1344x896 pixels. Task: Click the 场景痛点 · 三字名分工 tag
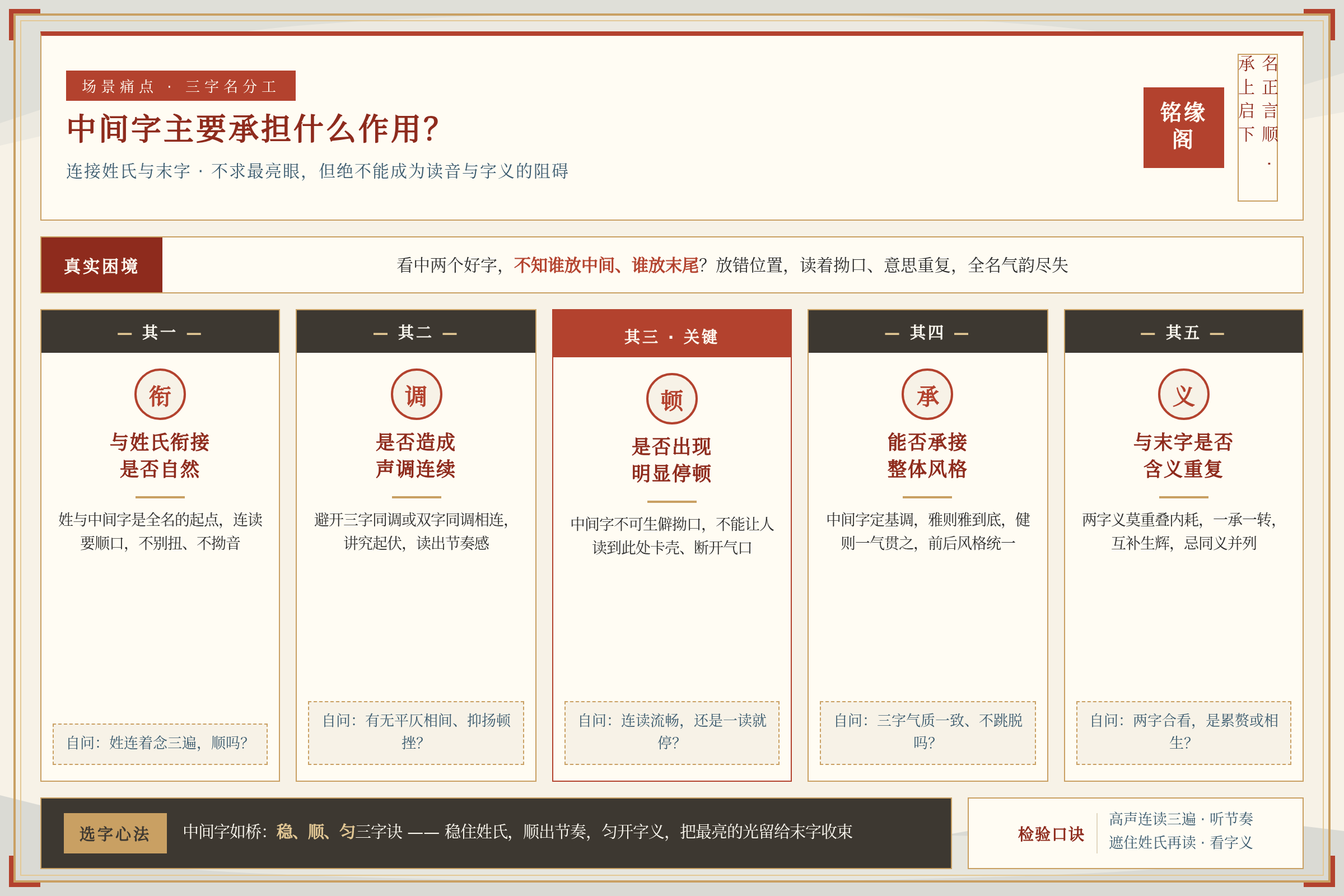click(x=180, y=86)
